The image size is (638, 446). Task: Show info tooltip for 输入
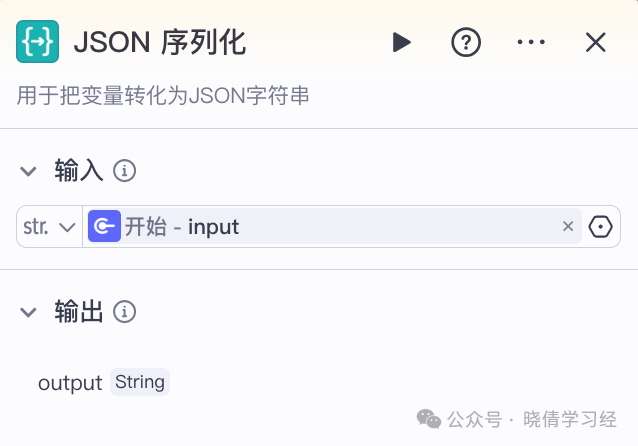(x=125, y=171)
